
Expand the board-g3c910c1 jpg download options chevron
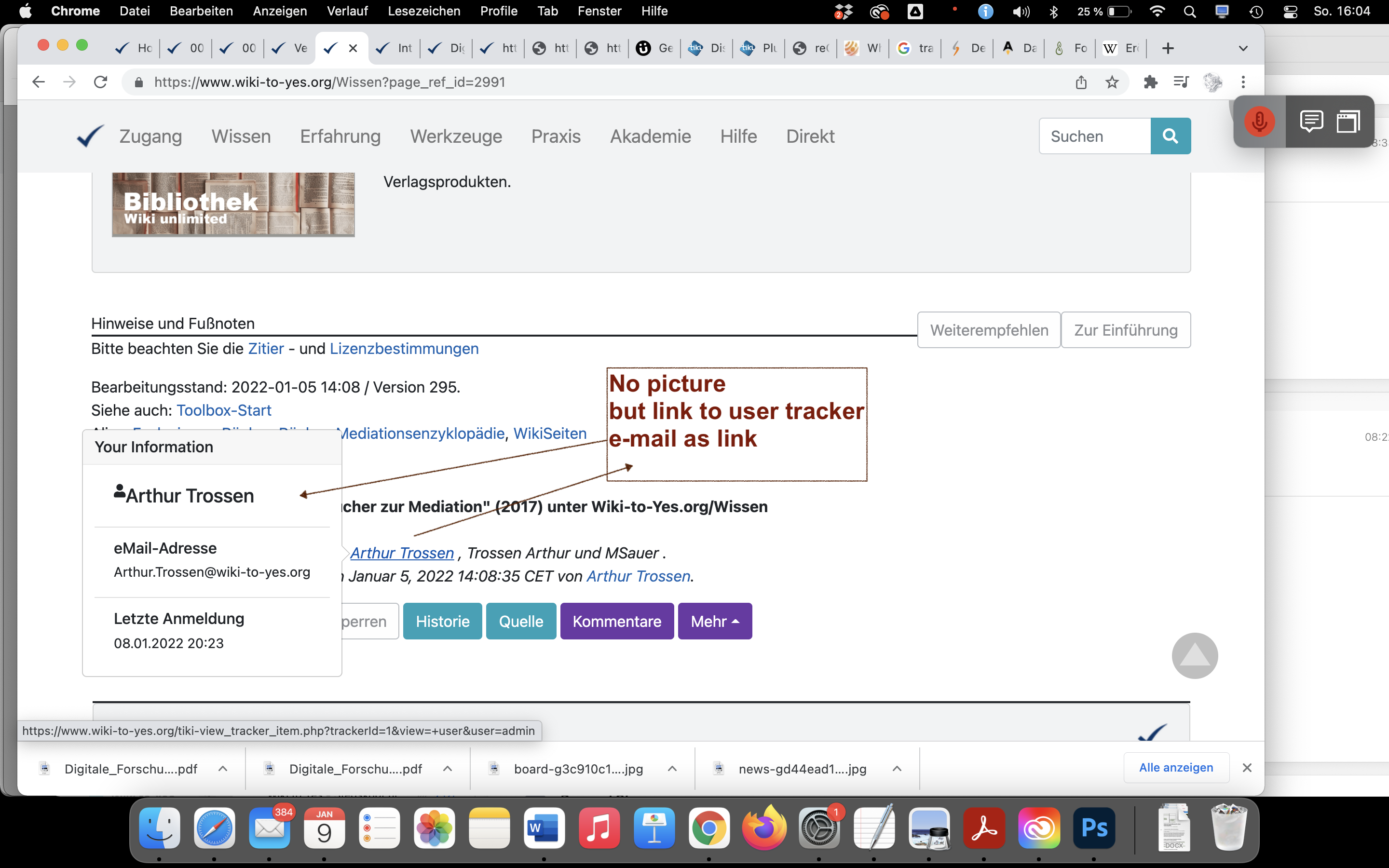(671, 769)
